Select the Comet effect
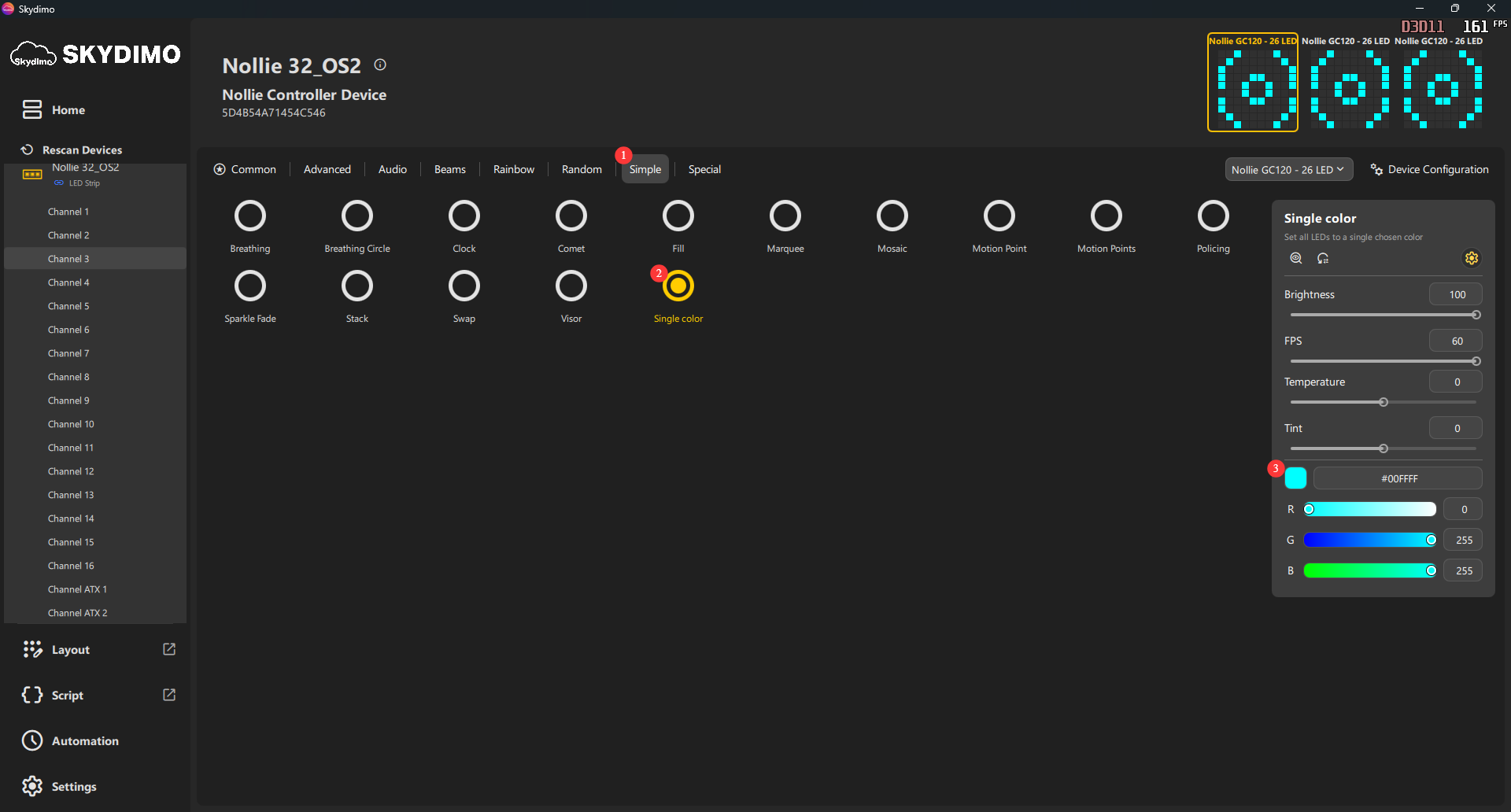Viewport: 1511px width, 812px height. click(571, 227)
